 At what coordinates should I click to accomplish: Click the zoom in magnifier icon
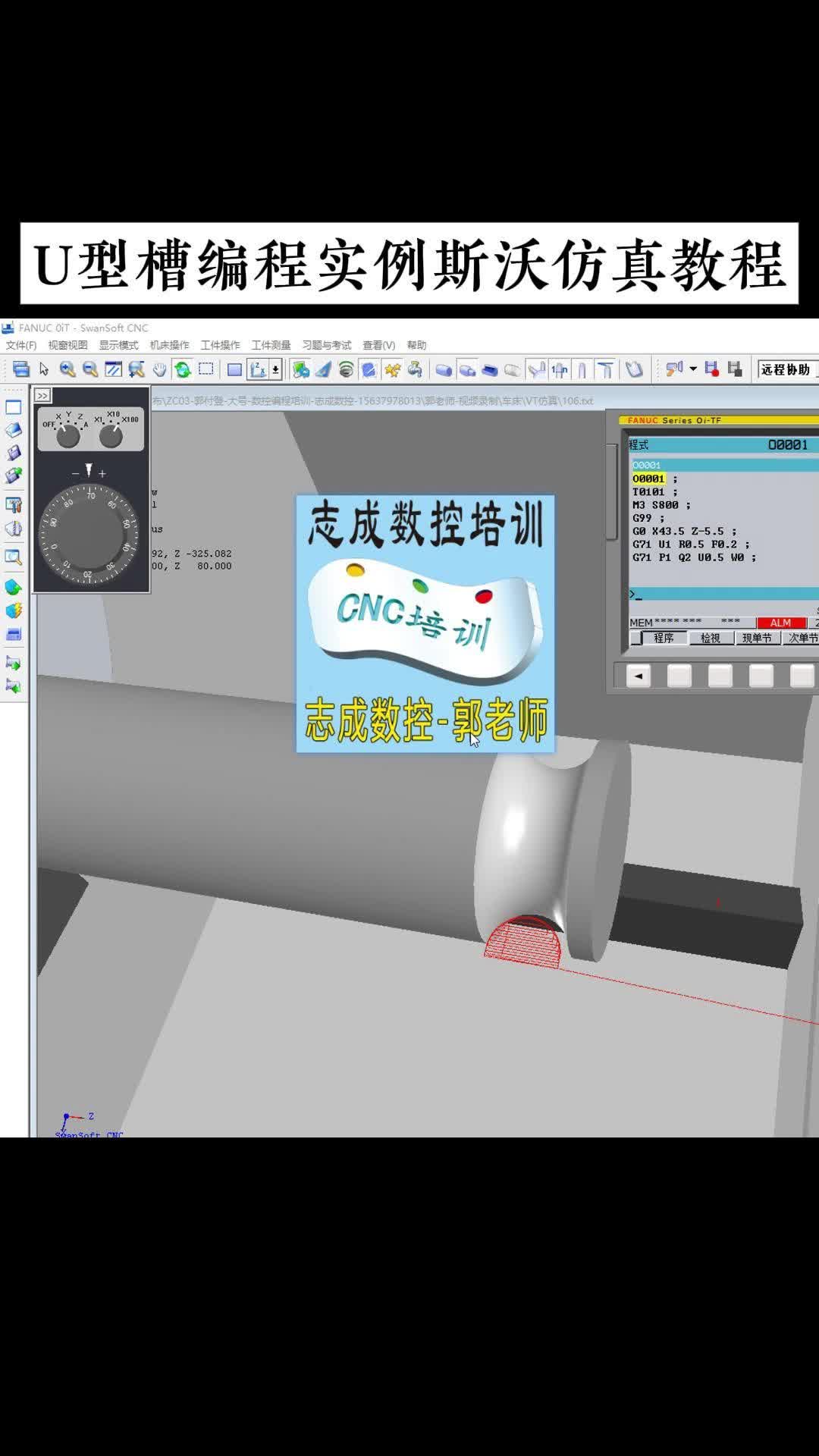click(67, 369)
